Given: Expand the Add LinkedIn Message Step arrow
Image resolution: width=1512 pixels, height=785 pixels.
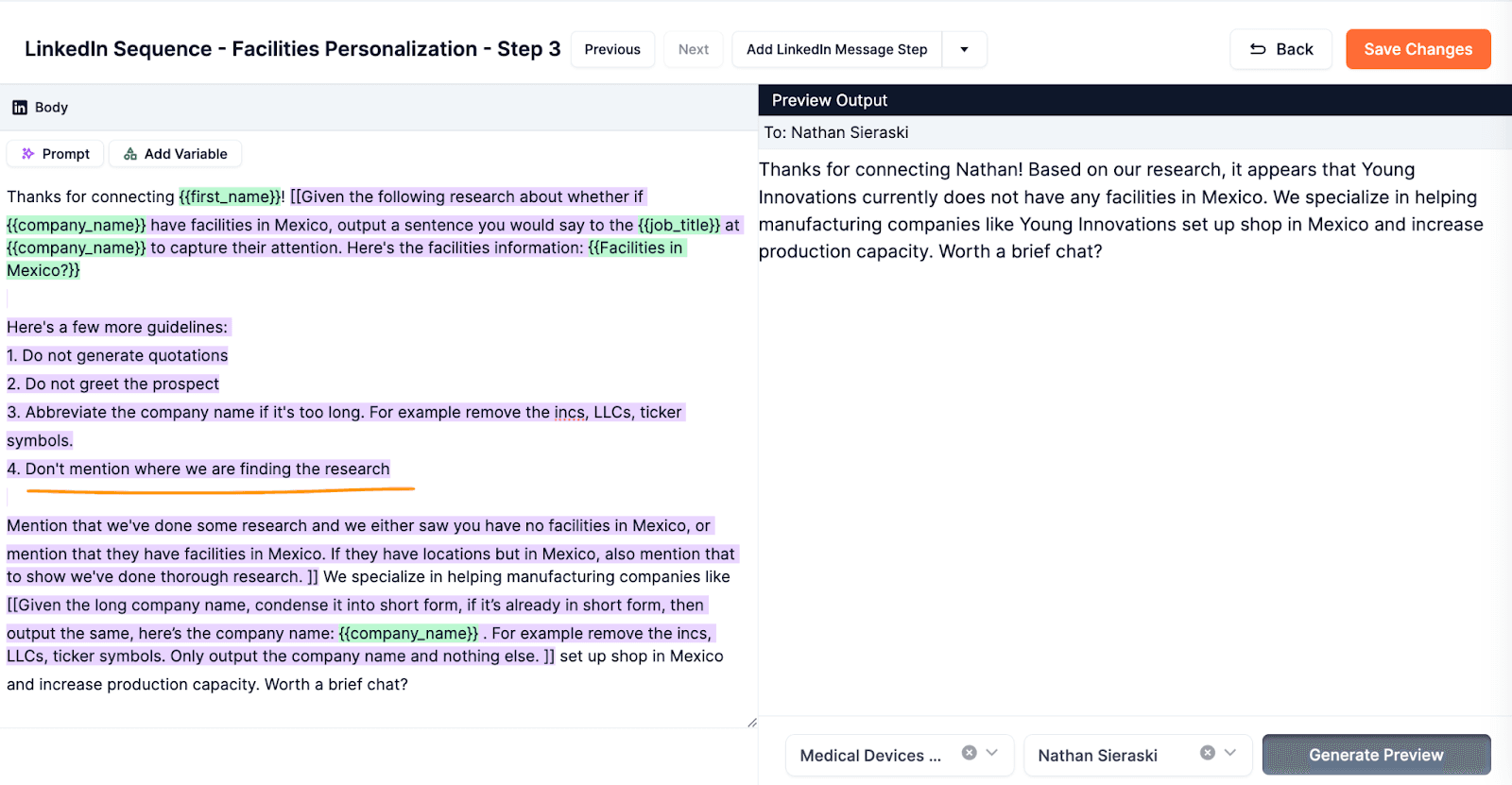Looking at the screenshot, I should 964,49.
